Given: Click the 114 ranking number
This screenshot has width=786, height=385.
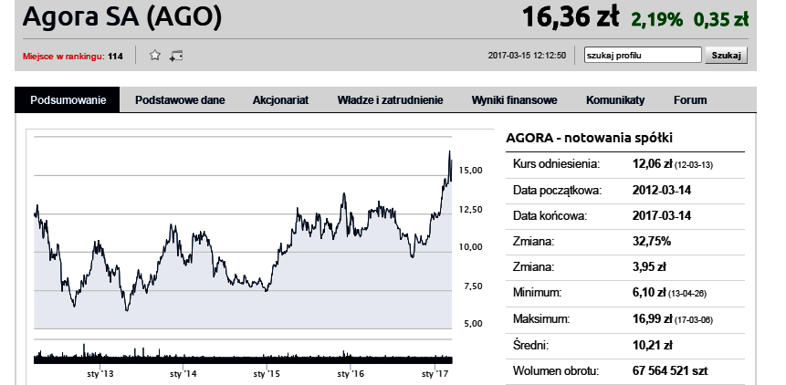Looking at the screenshot, I should [x=115, y=56].
